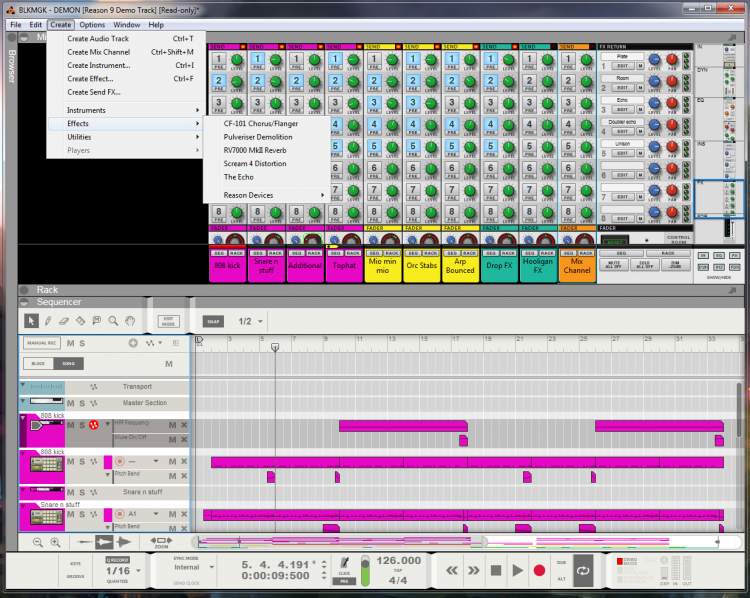Viewport: 750px width, 598px height.
Task: Click the Stop transport button
Action: (x=496, y=570)
